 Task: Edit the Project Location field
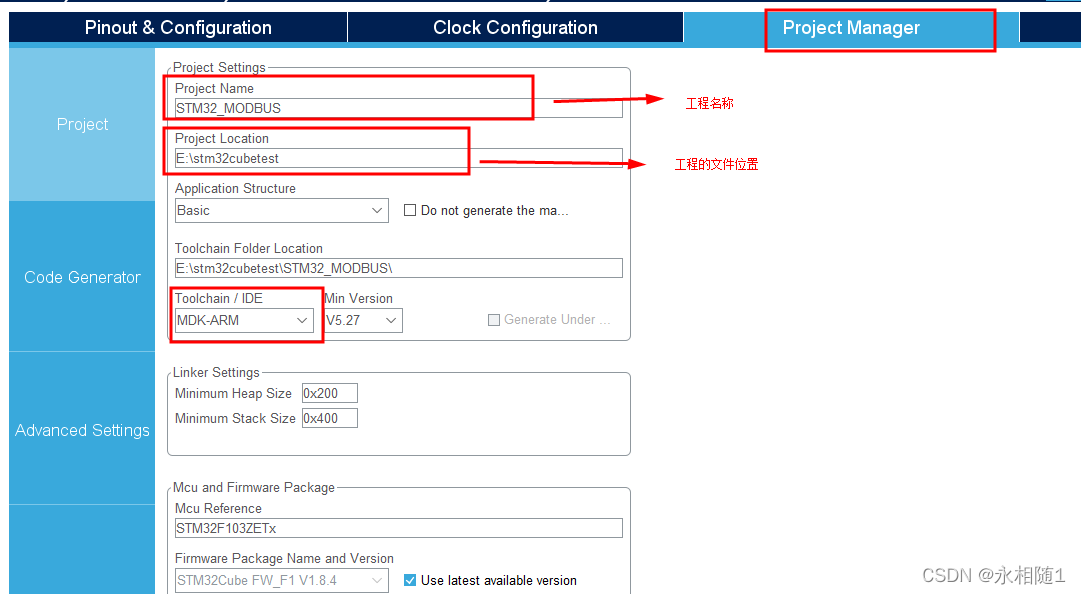pos(398,158)
